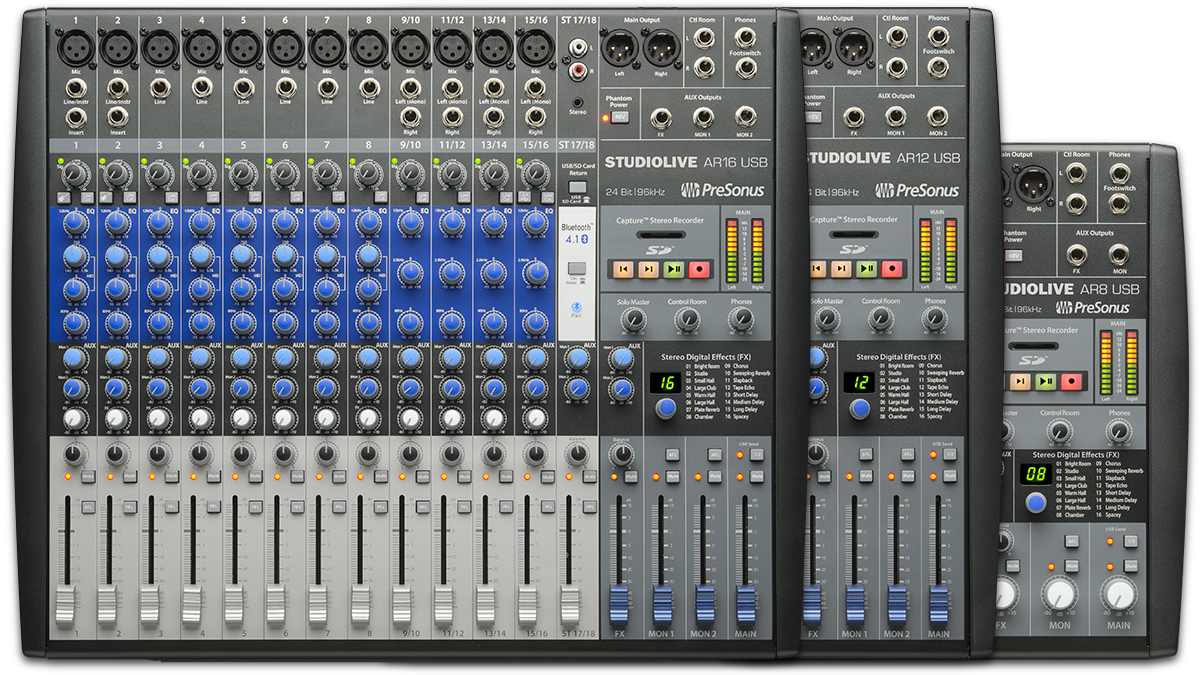Skip to next track on AR16 recorder
This screenshot has width=1200, height=675.
[648, 269]
